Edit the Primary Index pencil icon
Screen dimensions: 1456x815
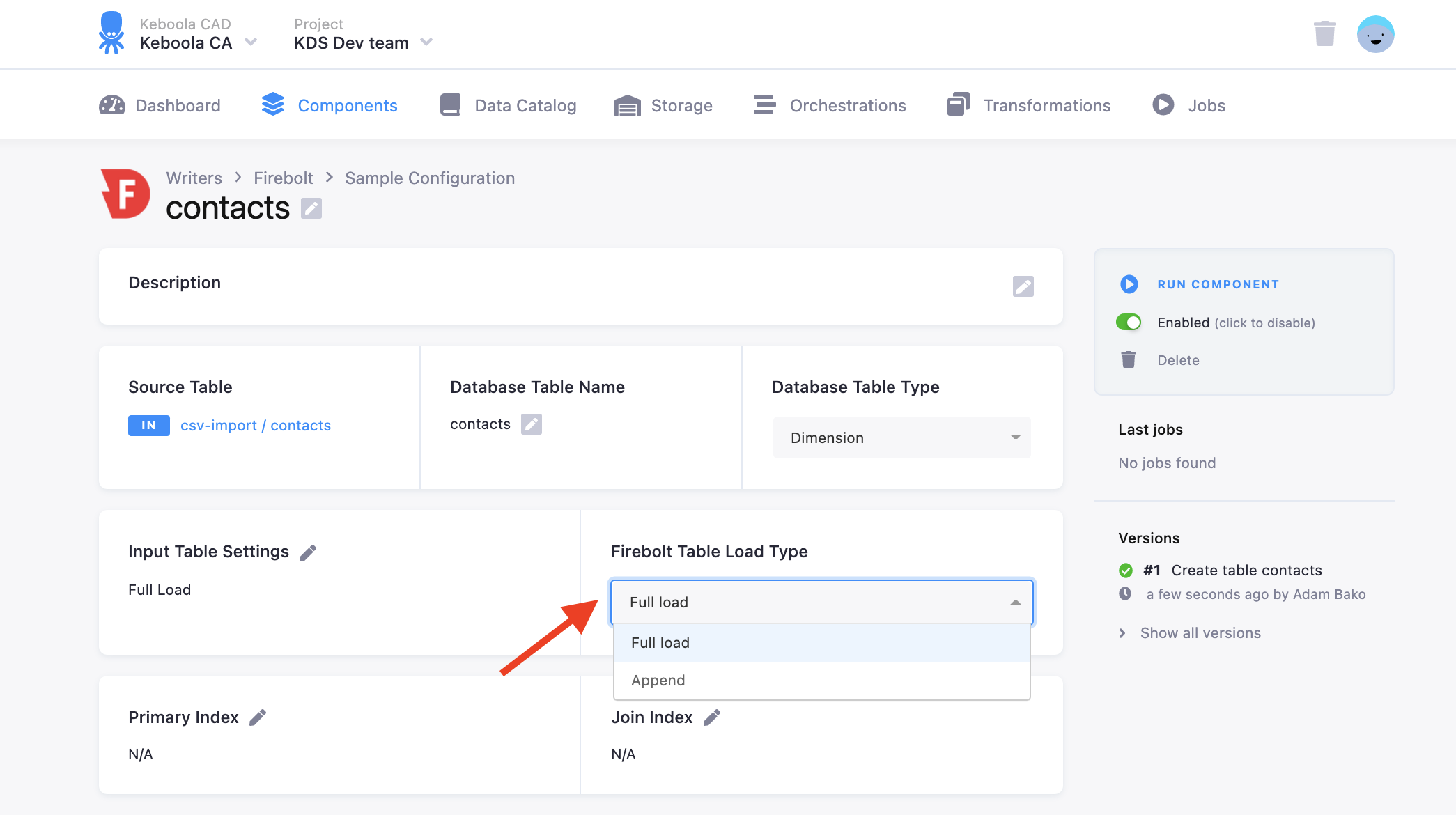(258, 717)
